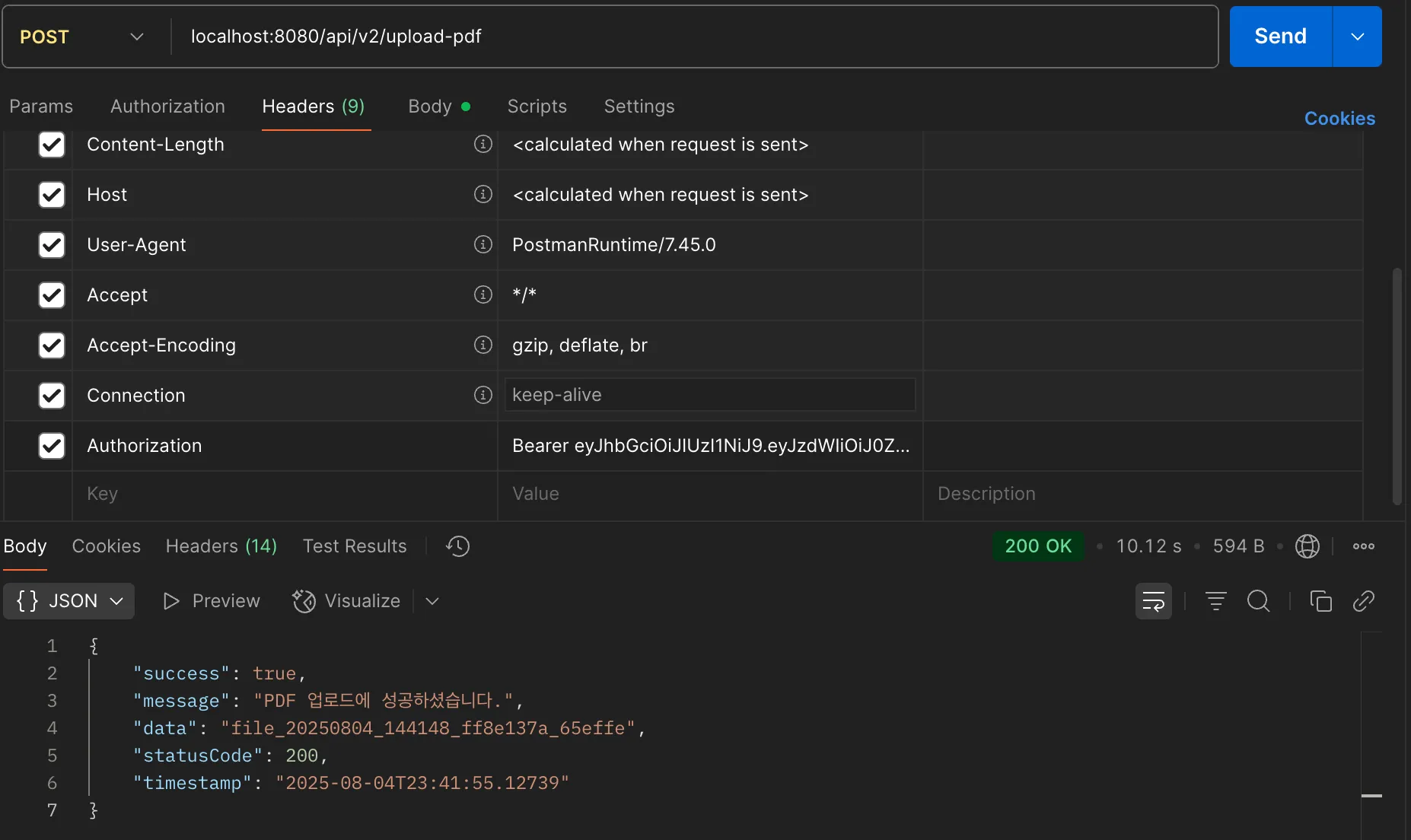Click the new header Value field

click(710, 494)
